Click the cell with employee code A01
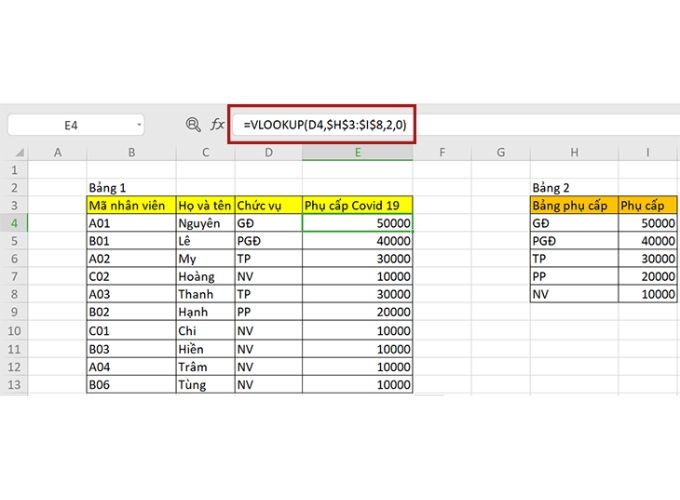This screenshot has height=500, width=680. point(131,223)
